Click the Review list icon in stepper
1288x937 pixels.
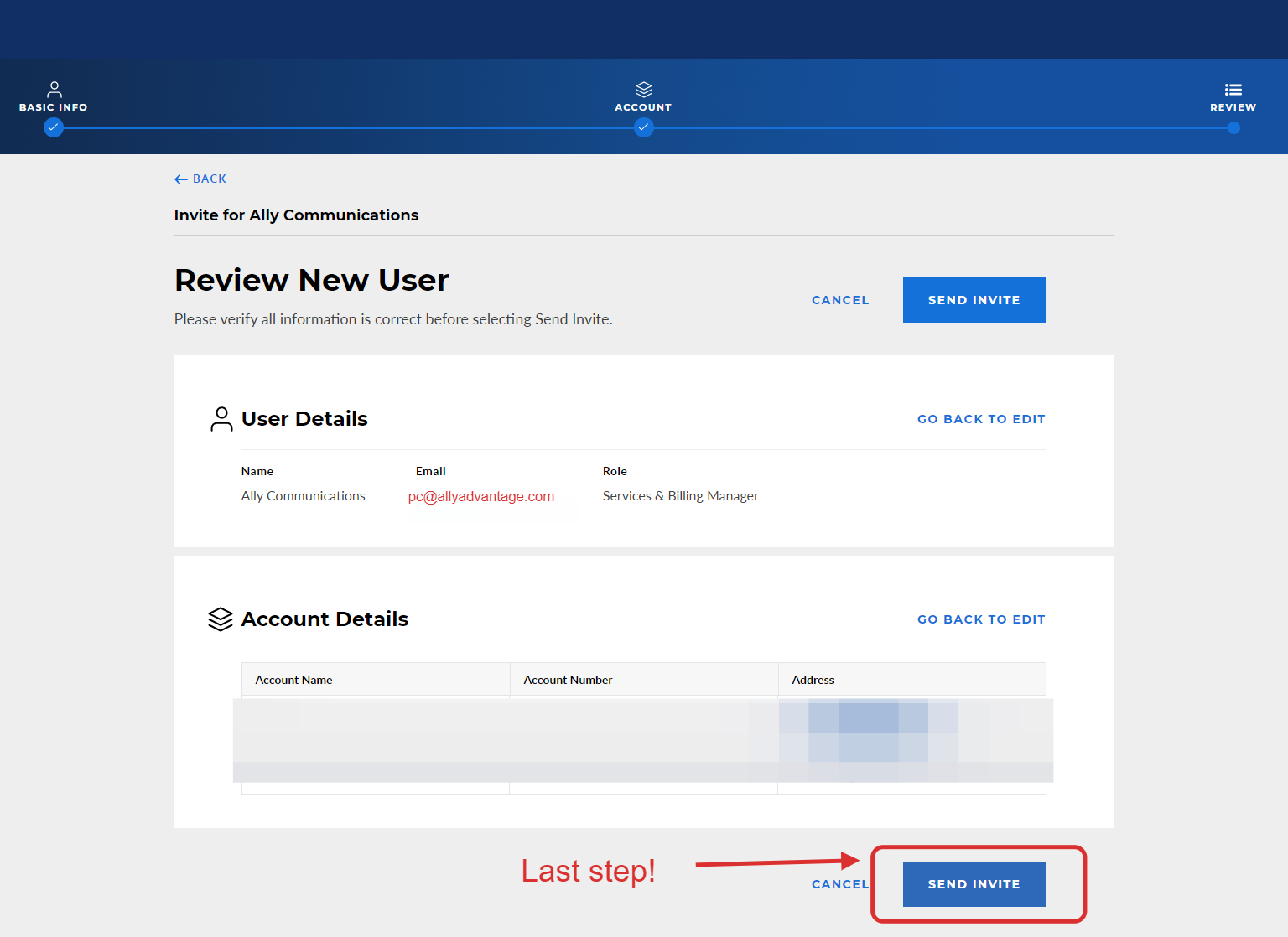(1233, 90)
